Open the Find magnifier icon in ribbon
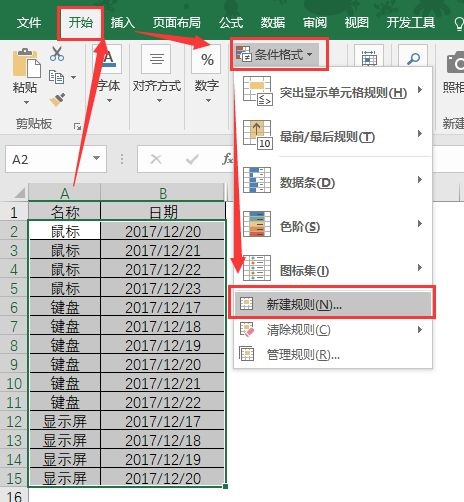The image size is (464, 502). coord(413,59)
